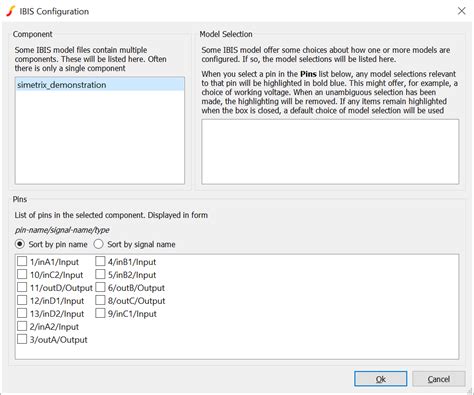Check the 9/inC1/Input pin box

coord(100,314)
